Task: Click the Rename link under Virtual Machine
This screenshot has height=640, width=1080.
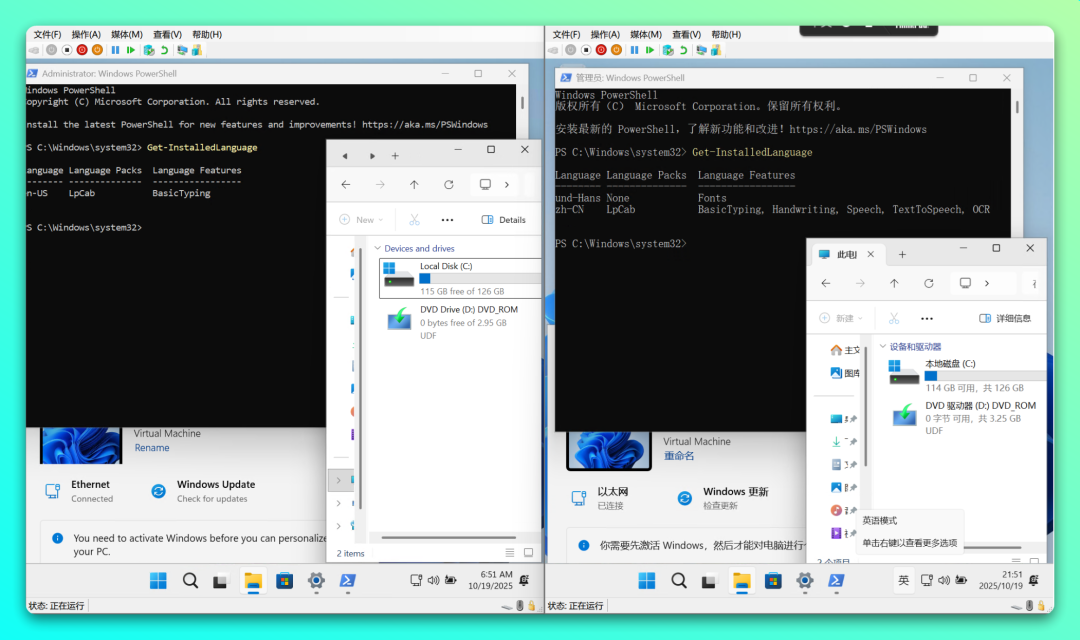Action: tap(152, 448)
